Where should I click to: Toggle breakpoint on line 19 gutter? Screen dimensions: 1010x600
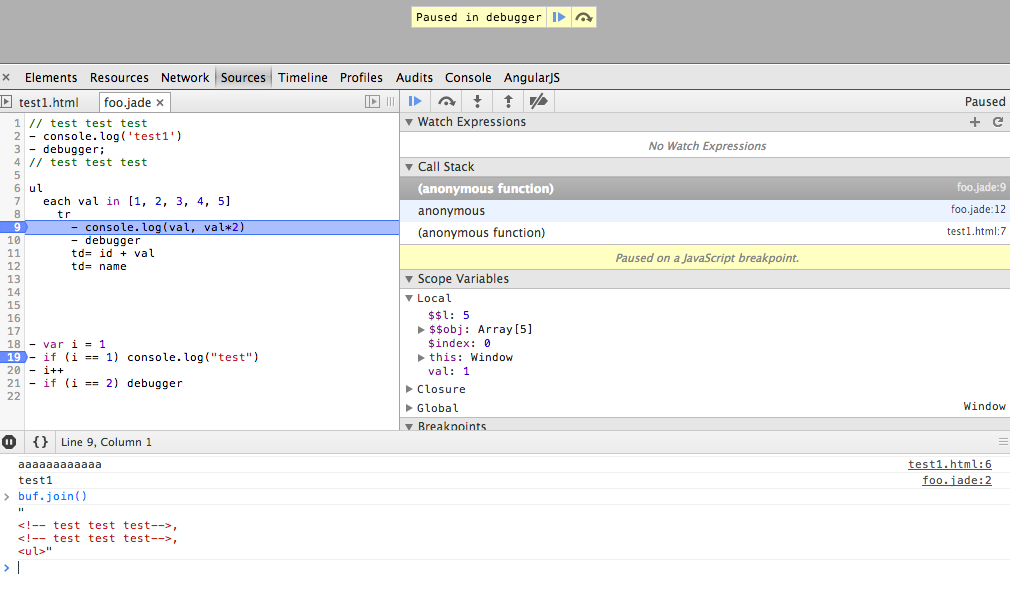(13, 357)
